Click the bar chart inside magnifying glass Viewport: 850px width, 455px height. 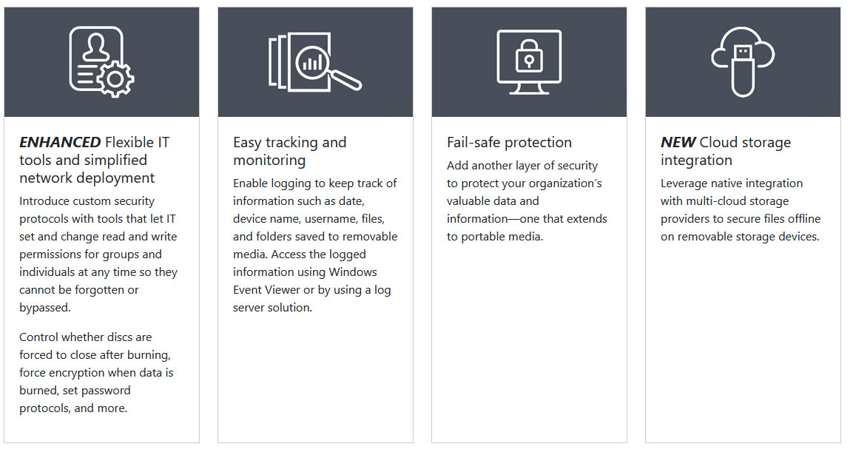312,63
